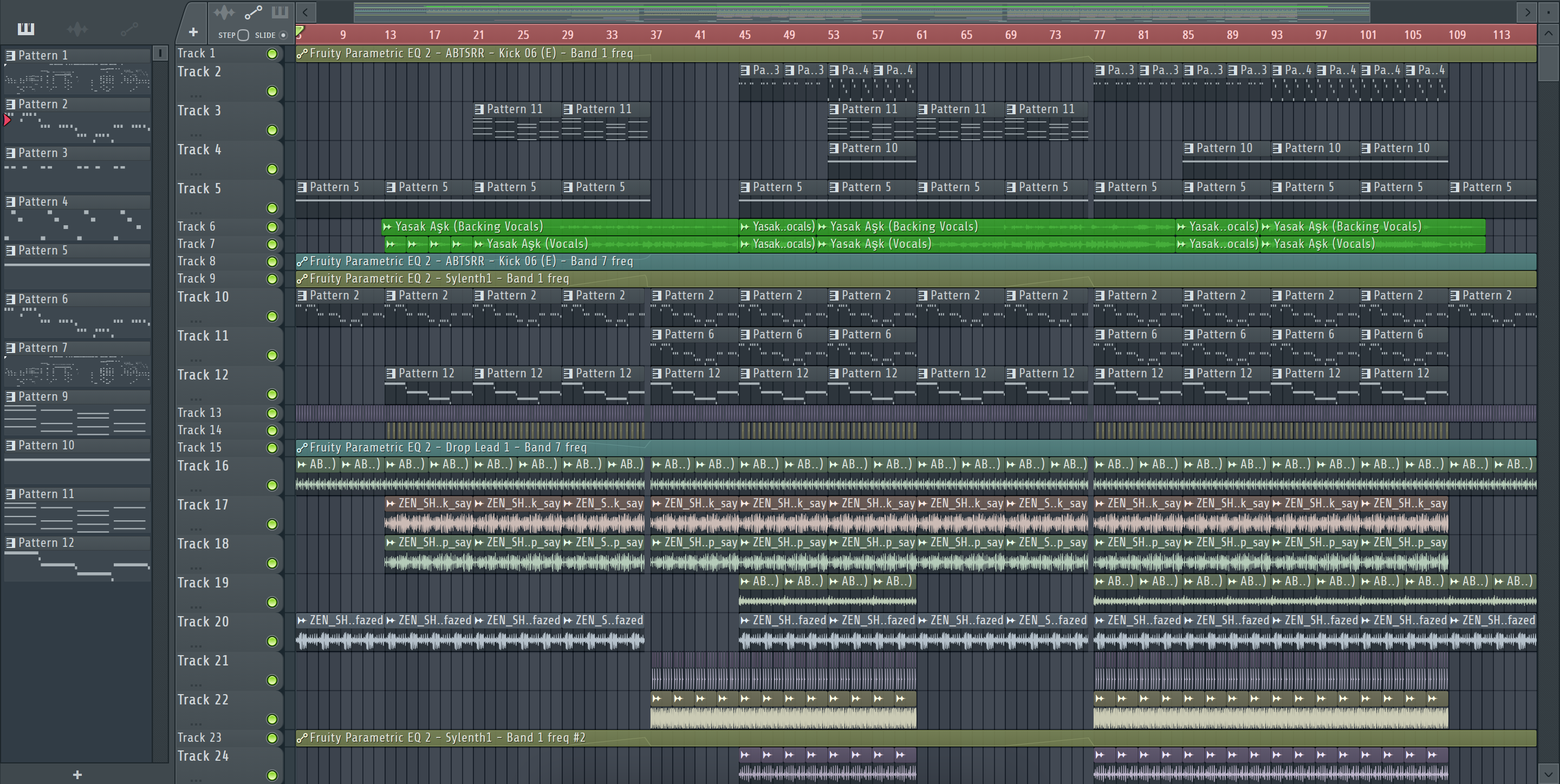Toggle the SLIDE option
This screenshot has width=1560, height=784.
point(283,35)
